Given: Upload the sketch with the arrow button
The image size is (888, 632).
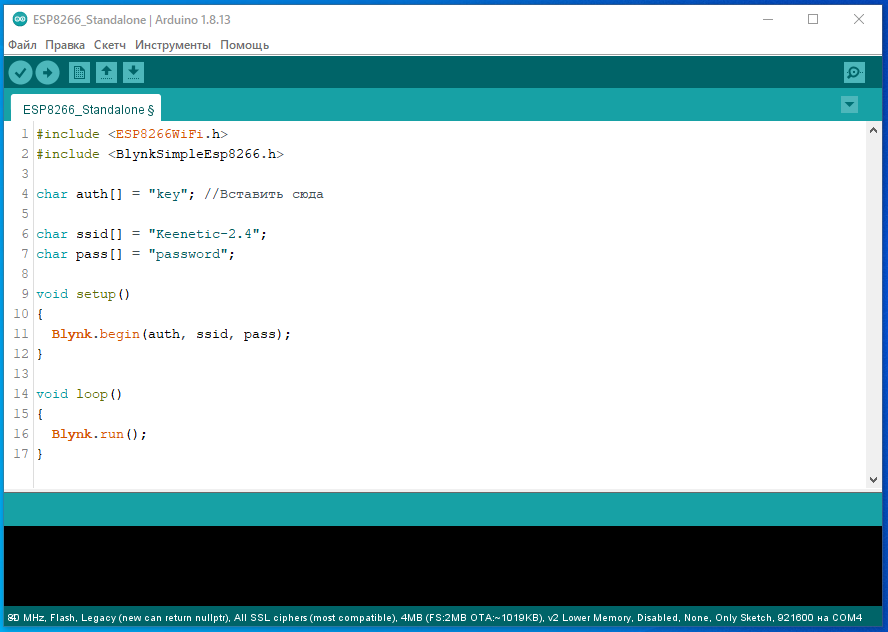Looking at the screenshot, I should click(x=47, y=72).
